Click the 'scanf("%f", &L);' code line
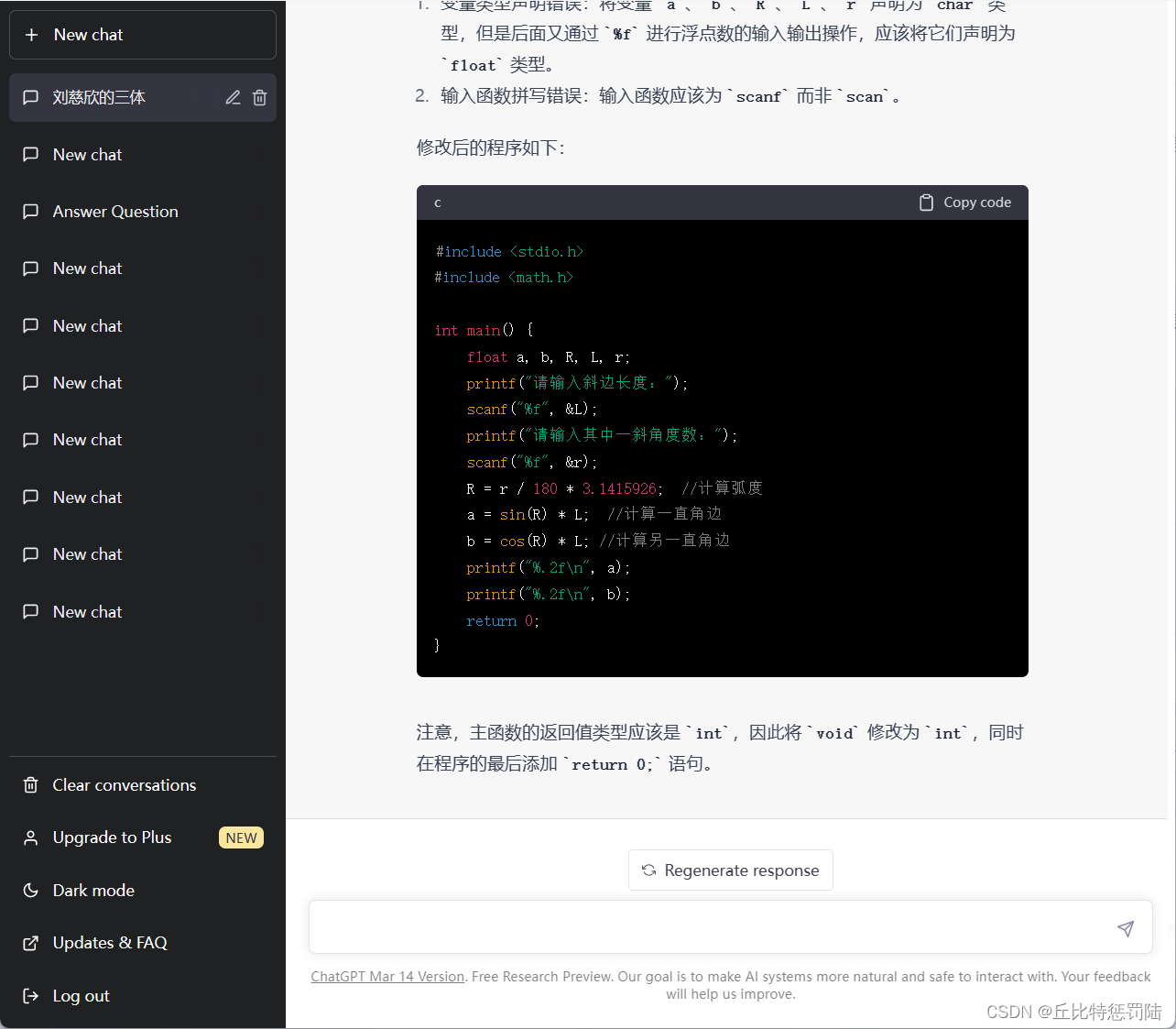This screenshot has height=1029, width=1176. 532,410
